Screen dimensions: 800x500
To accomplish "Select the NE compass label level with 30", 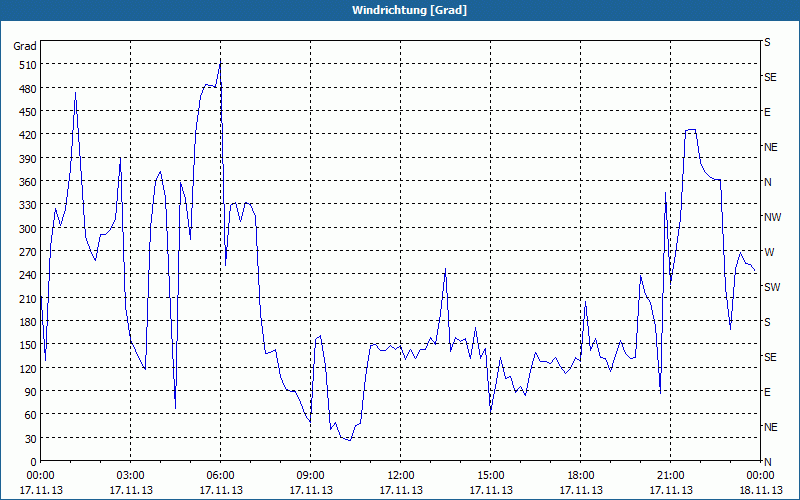I will [771, 427].
